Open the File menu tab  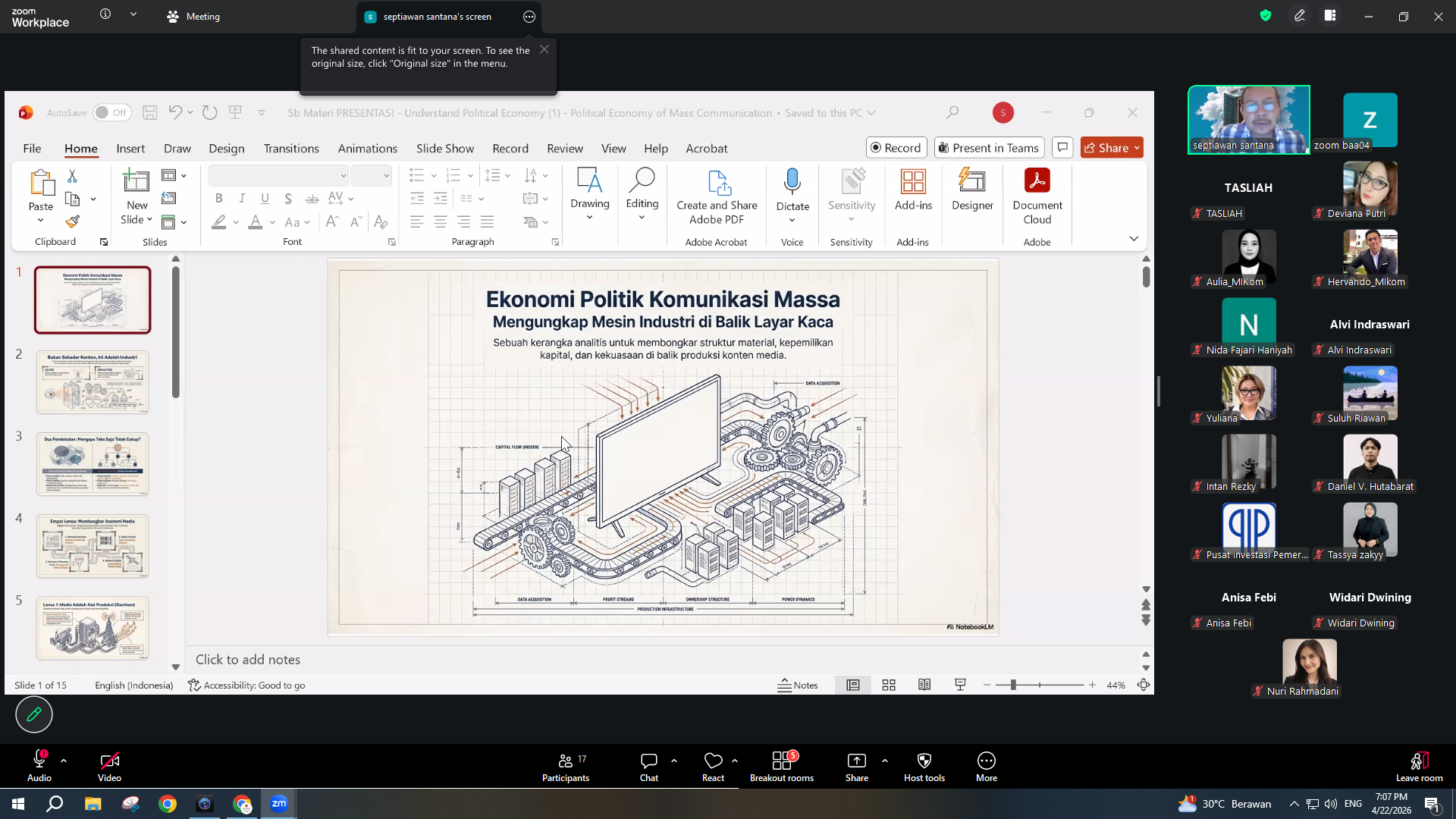[32, 149]
